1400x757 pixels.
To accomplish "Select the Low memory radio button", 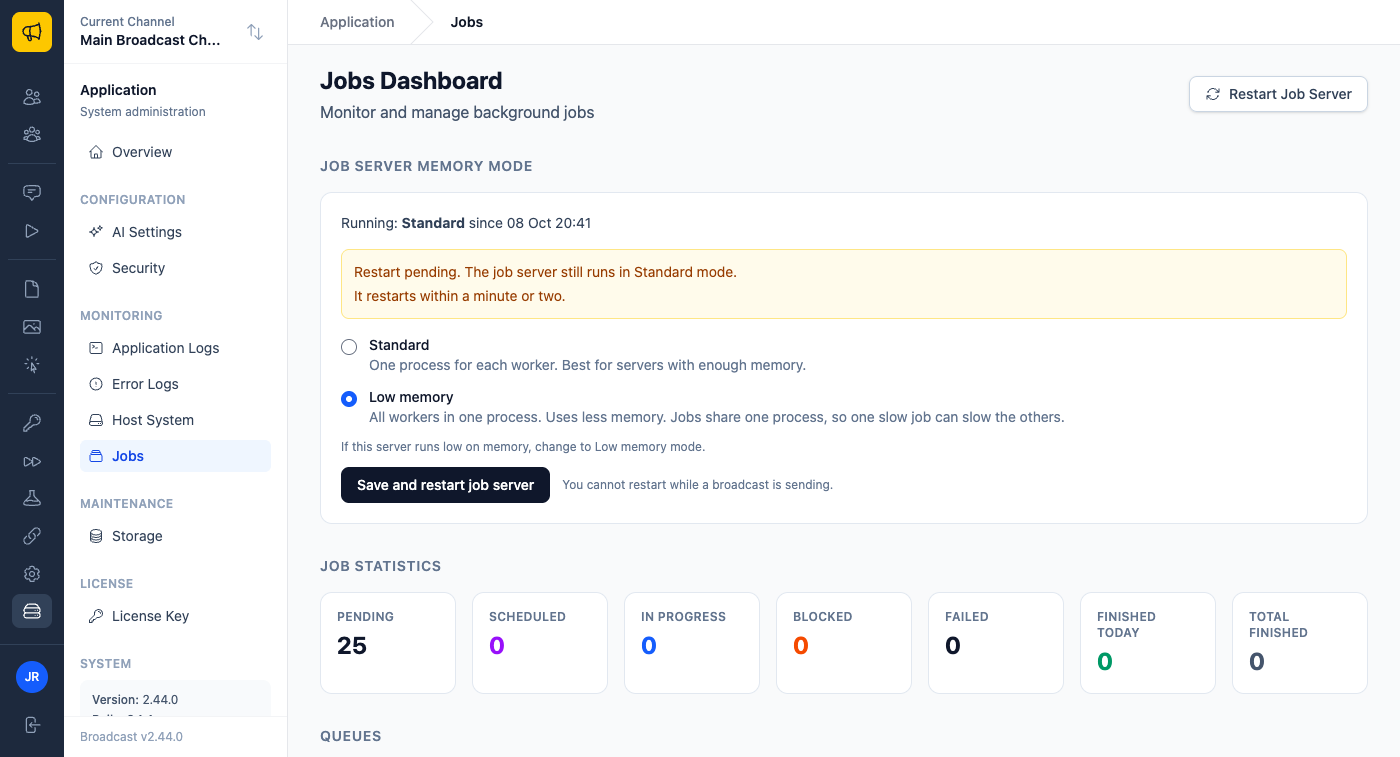I will point(349,399).
